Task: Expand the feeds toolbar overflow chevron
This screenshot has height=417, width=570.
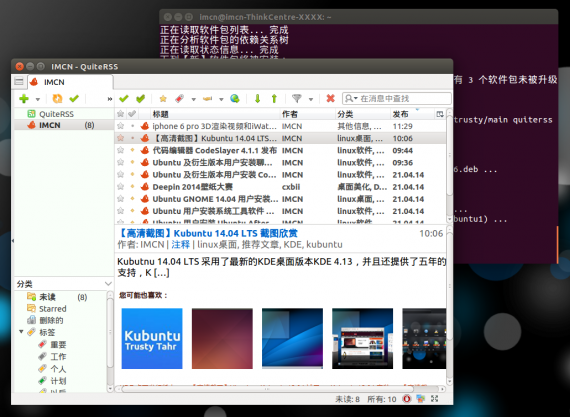Action: [x=109, y=99]
